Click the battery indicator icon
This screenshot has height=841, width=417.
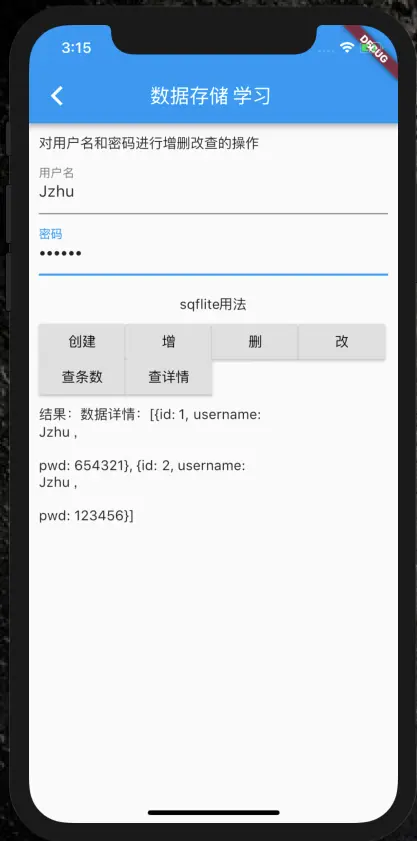pos(369,48)
